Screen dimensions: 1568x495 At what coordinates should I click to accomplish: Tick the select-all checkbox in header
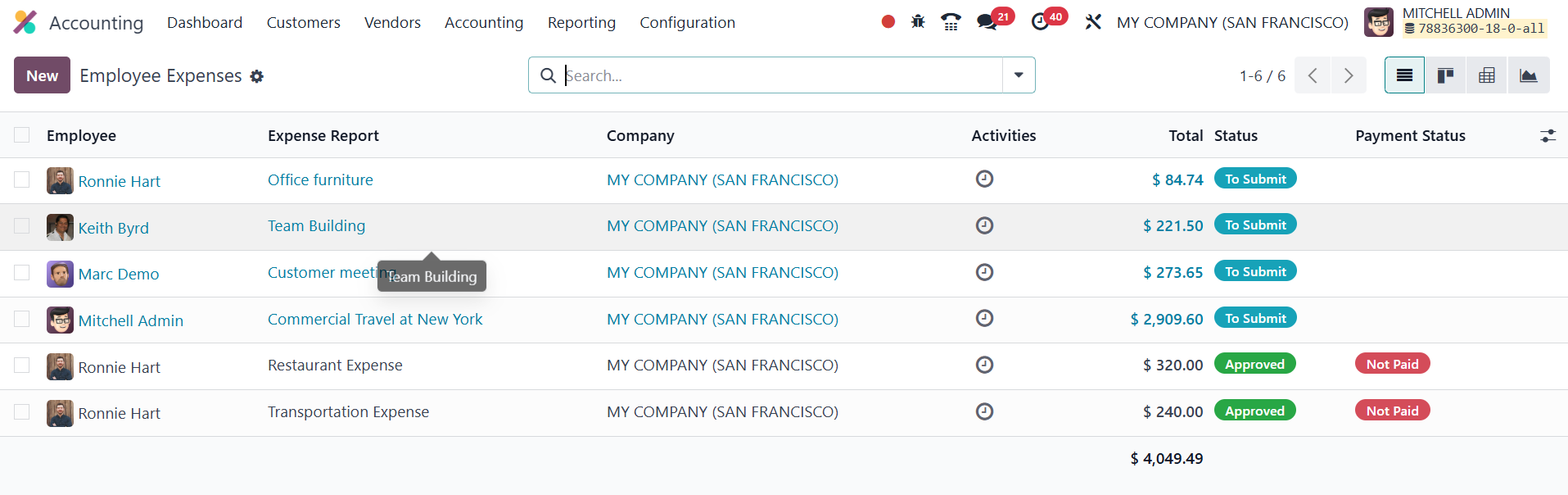coord(22,135)
